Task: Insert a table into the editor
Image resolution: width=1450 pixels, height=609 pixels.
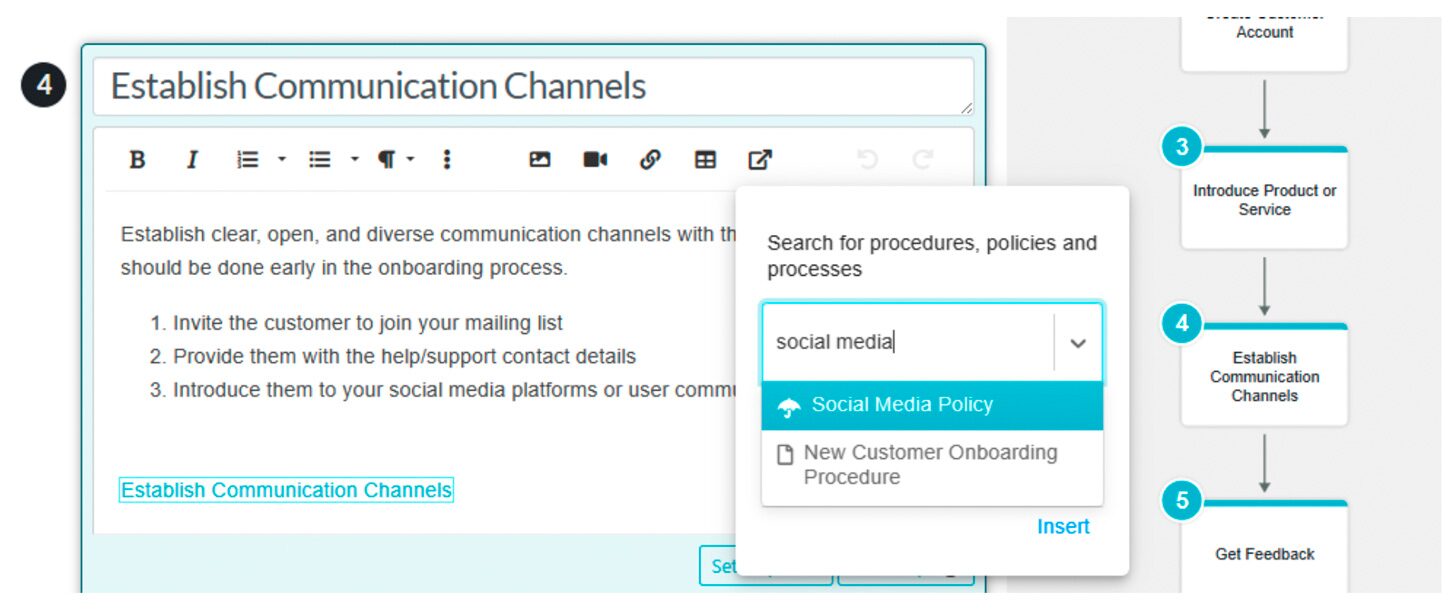Action: pyautogui.click(x=705, y=158)
